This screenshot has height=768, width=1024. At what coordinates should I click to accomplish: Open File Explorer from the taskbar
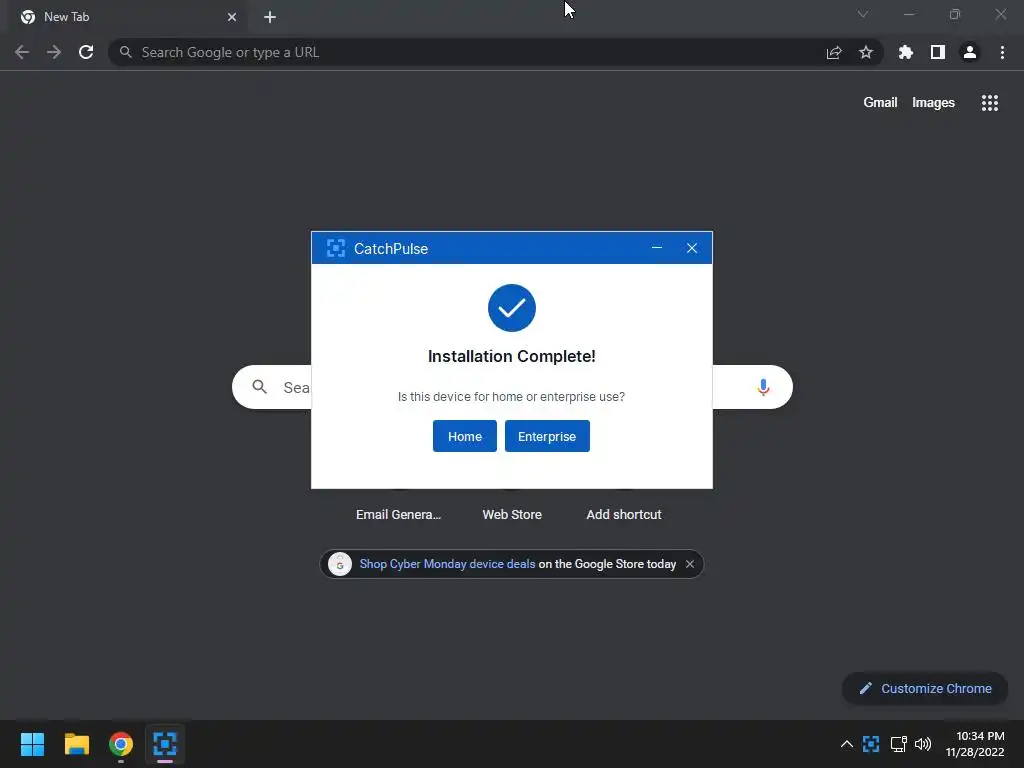[76, 744]
